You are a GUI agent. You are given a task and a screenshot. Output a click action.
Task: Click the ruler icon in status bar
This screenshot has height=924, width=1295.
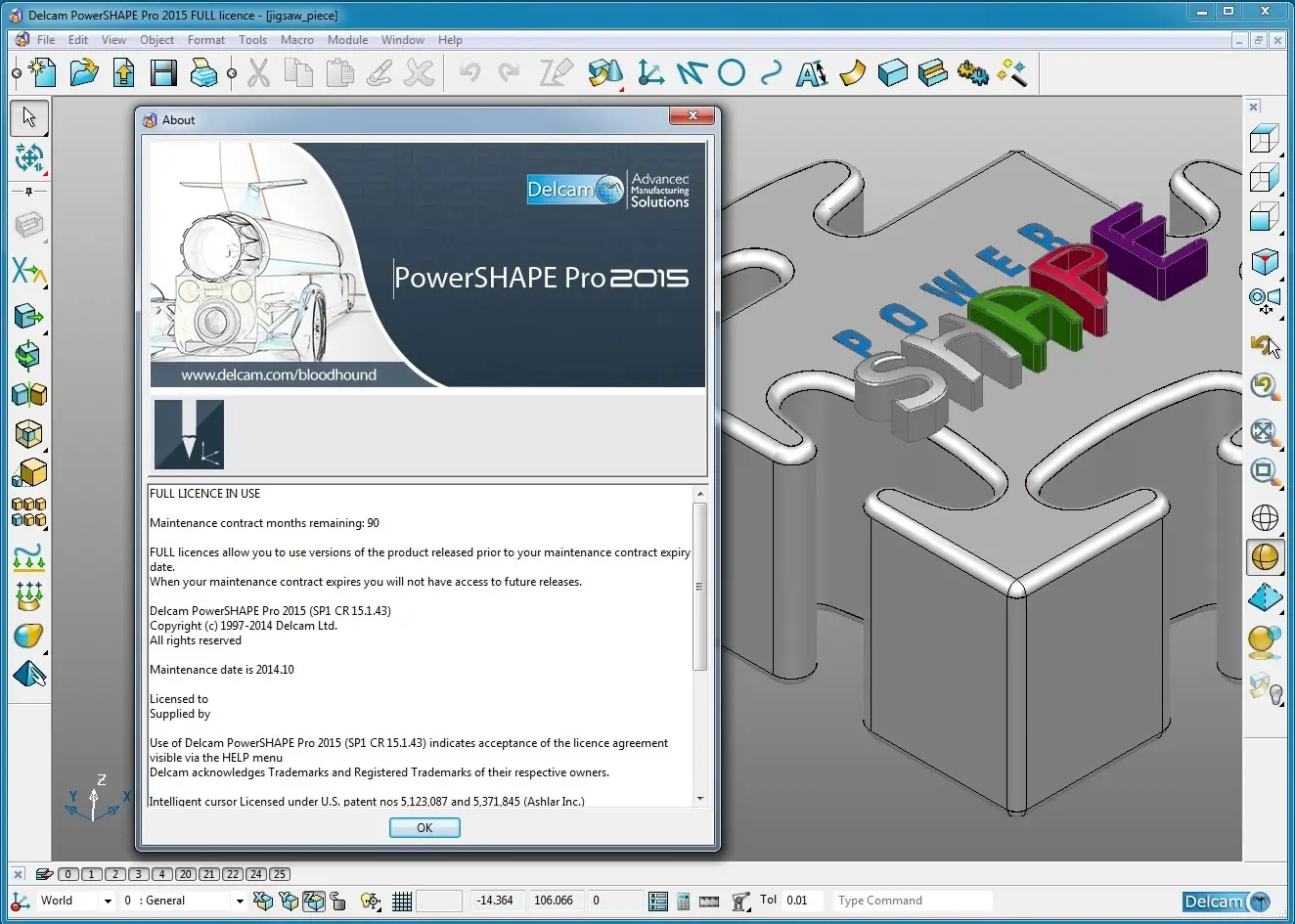pyautogui.click(x=709, y=901)
